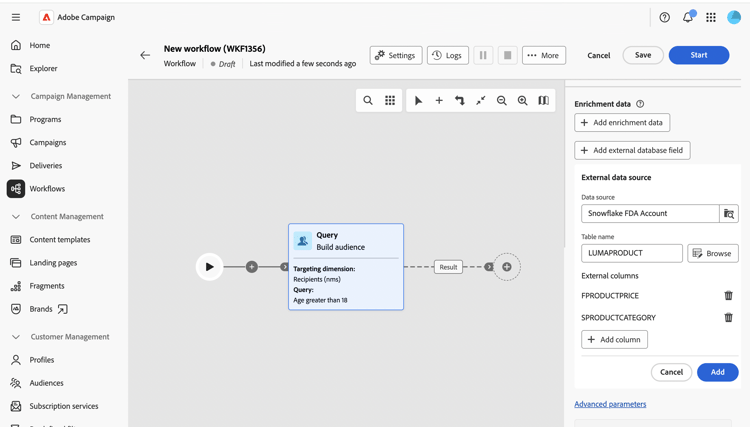Click the Table name field LUMAPRODUCT

pos(632,253)
